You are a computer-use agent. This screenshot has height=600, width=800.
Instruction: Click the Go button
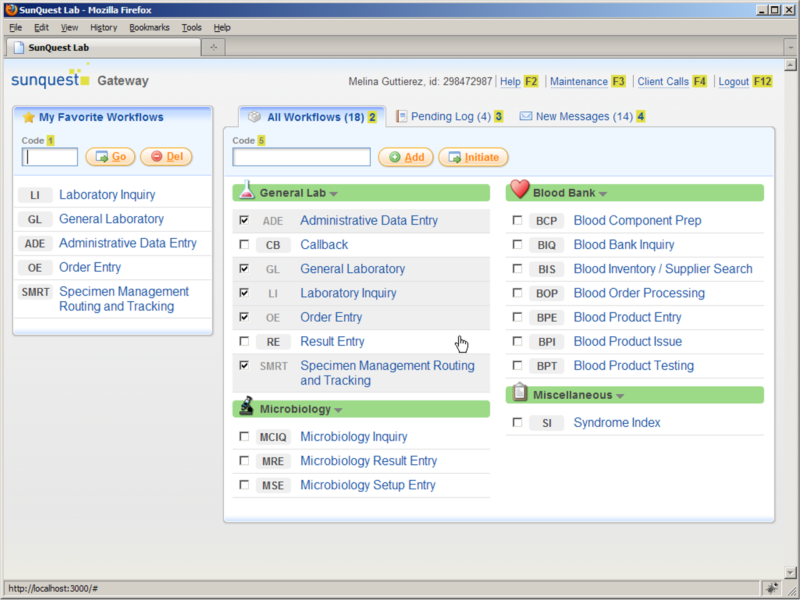point(110,157)
